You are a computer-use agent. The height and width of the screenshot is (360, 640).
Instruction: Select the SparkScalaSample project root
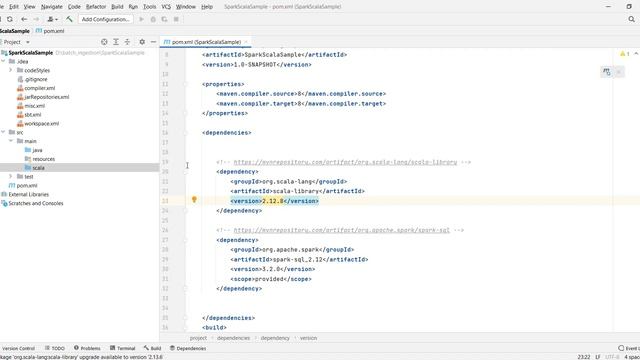(x=31, y=53)
